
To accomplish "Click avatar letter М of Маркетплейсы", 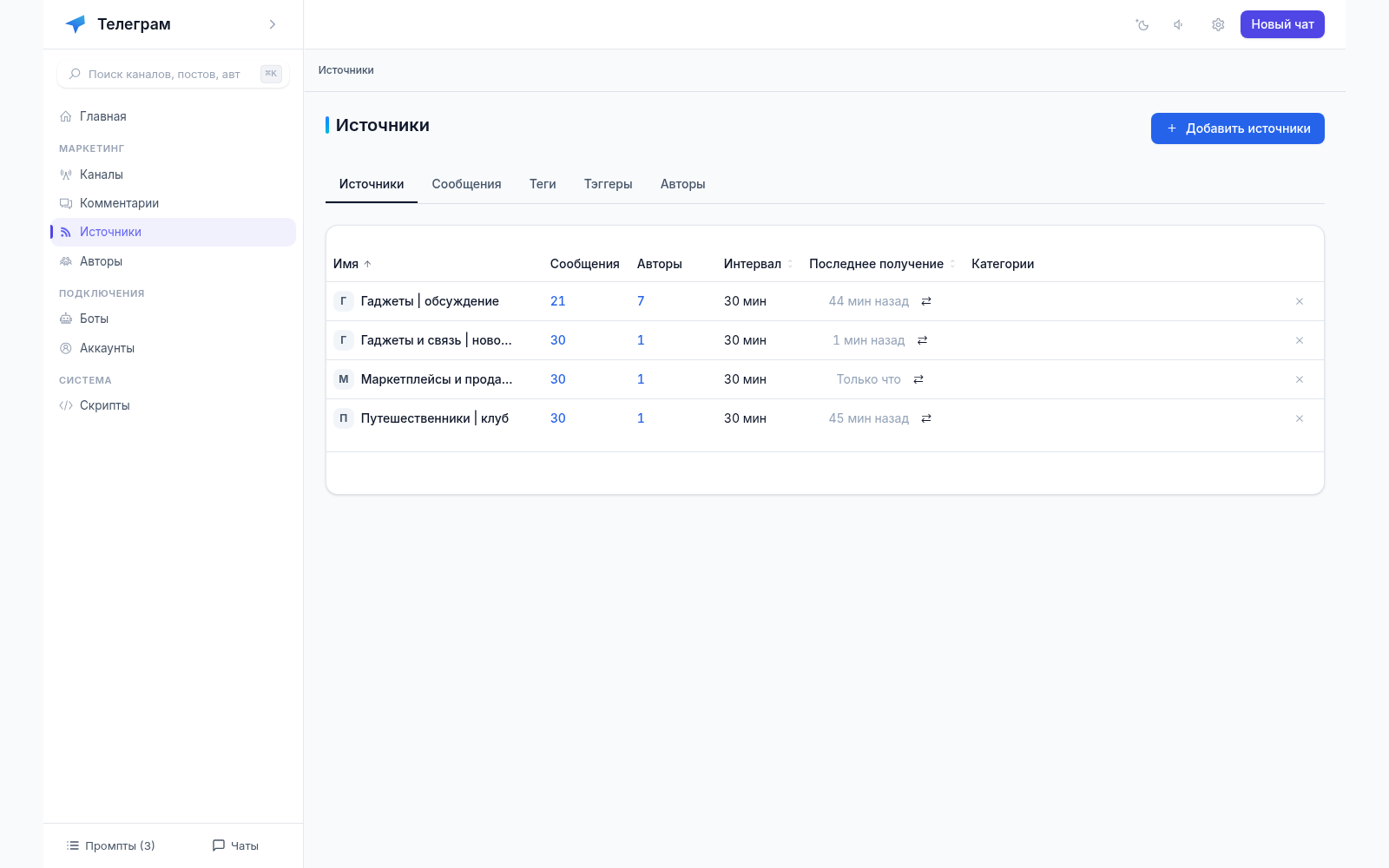I will (344, 379).
